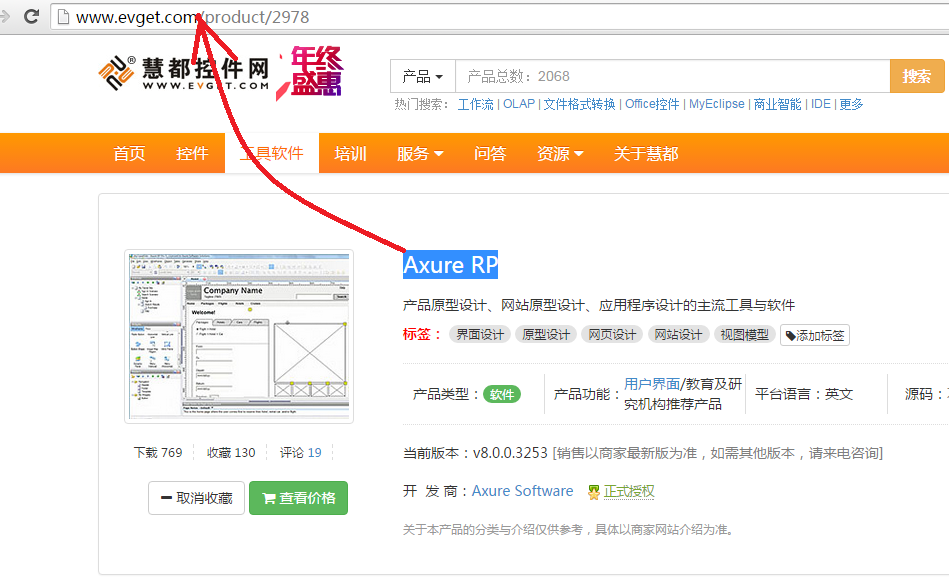Click the green 软件 product type badge
This screenshot has height=583, width=949.
tap(502, 395)
